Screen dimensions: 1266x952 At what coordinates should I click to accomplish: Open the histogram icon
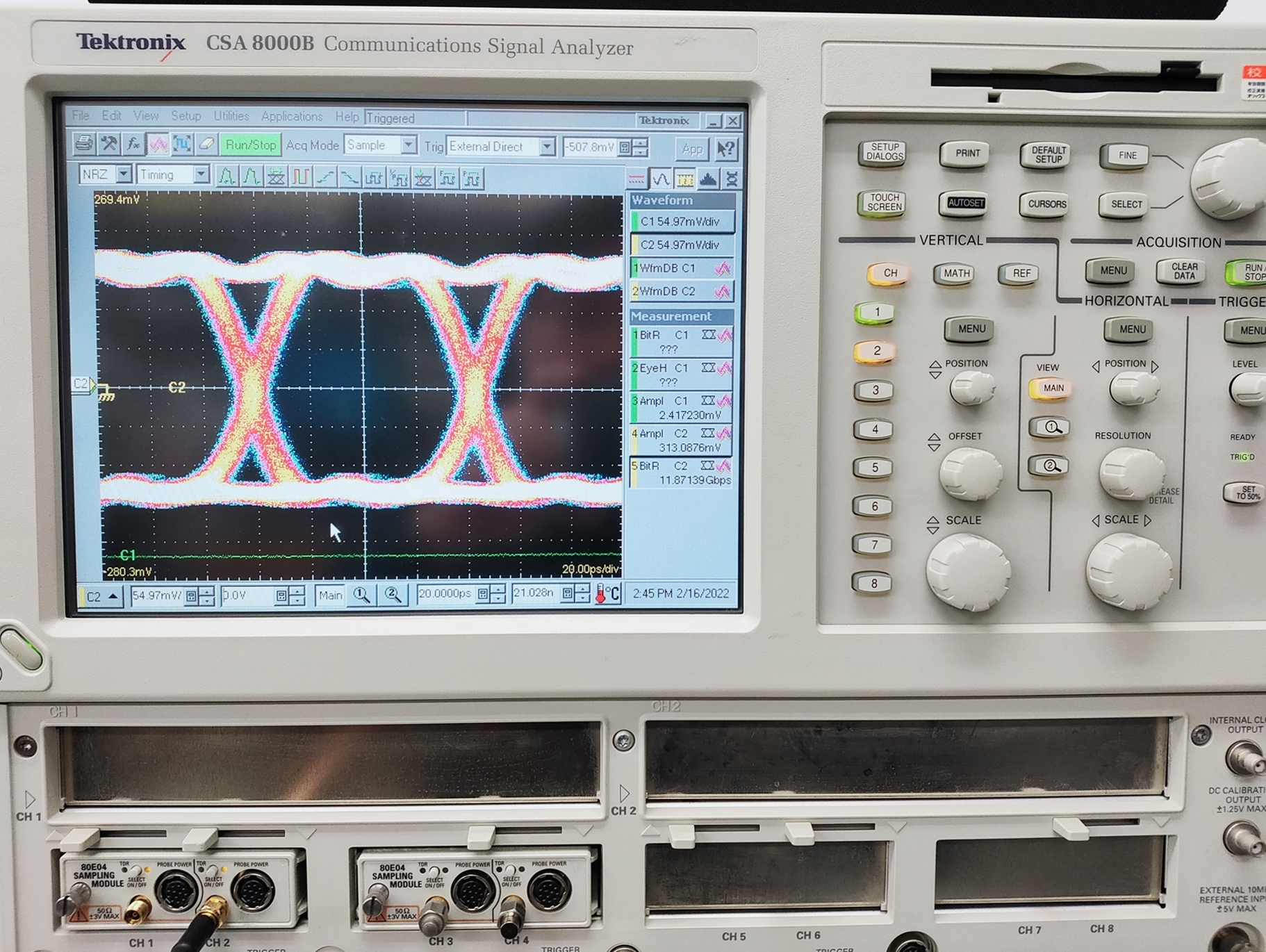pos(708,180)
